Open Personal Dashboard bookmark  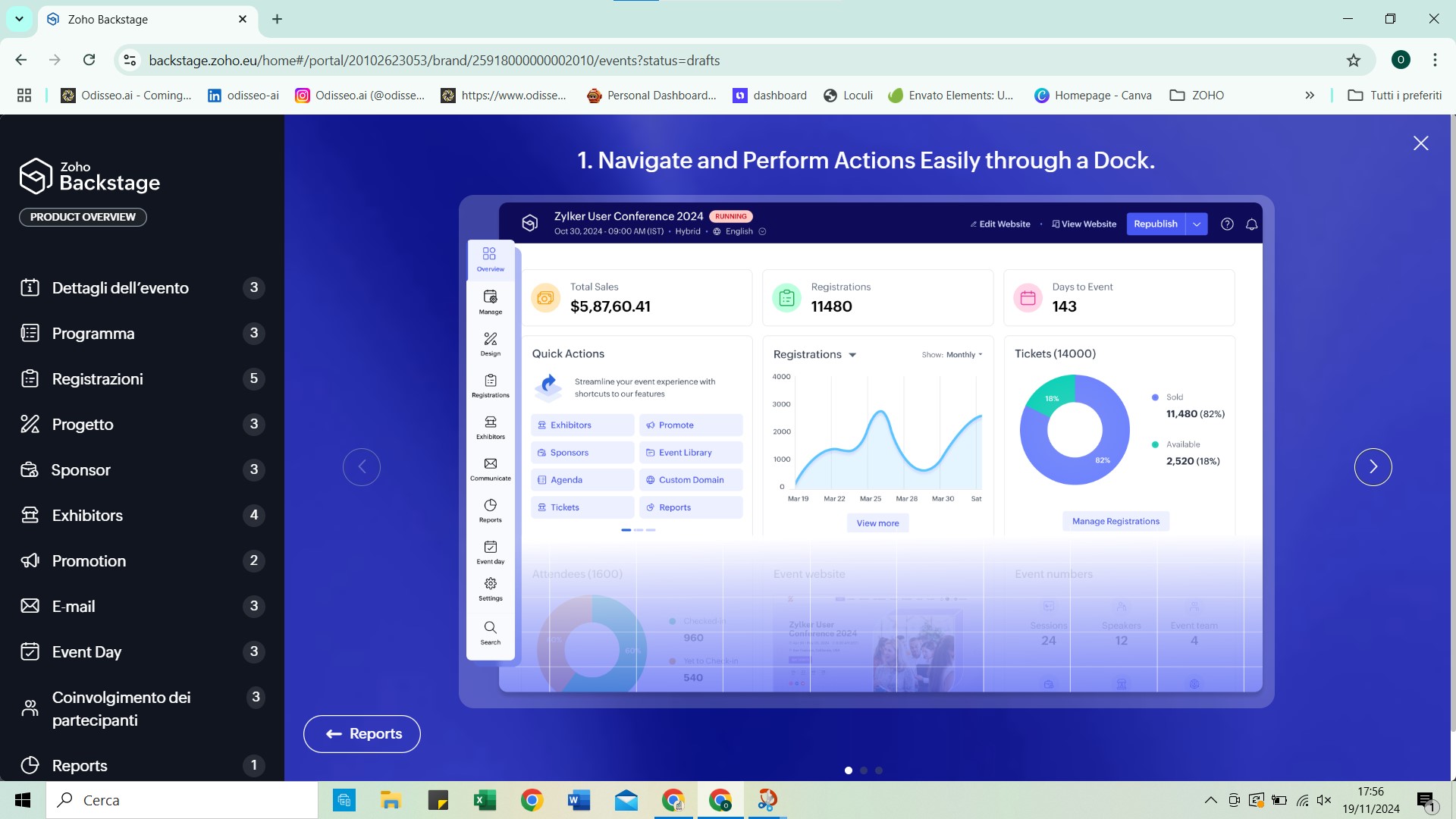click(651, 95)
